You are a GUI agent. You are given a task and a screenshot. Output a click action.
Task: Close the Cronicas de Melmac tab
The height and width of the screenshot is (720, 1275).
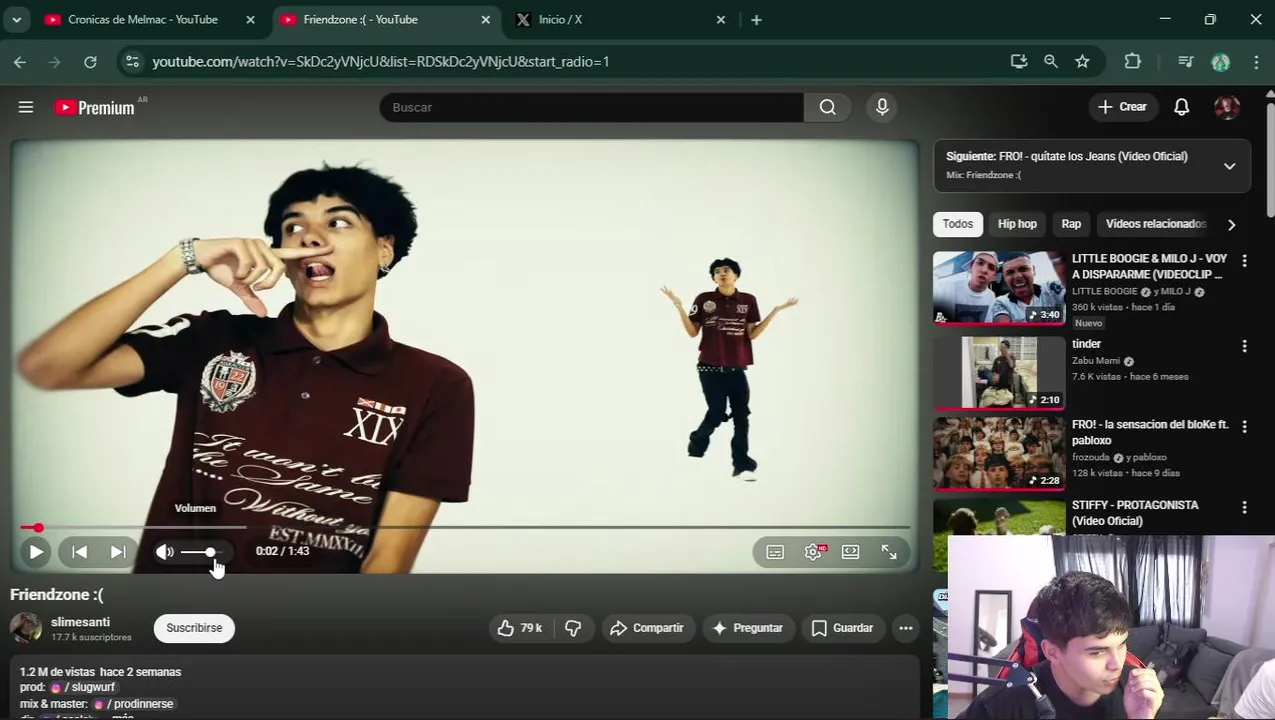pyautogui.click(x=251, y=20)
